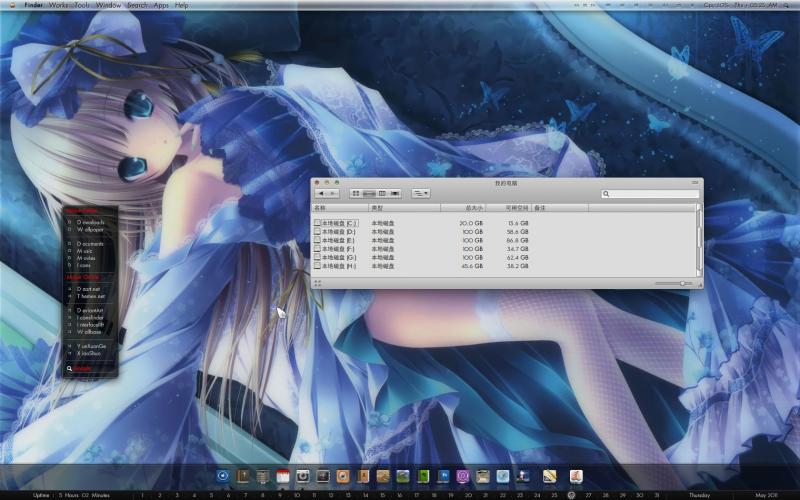Open Iconsfinder link in sidebar widget
Viewport: 800px width, 500px height.
tap(90, 317)
